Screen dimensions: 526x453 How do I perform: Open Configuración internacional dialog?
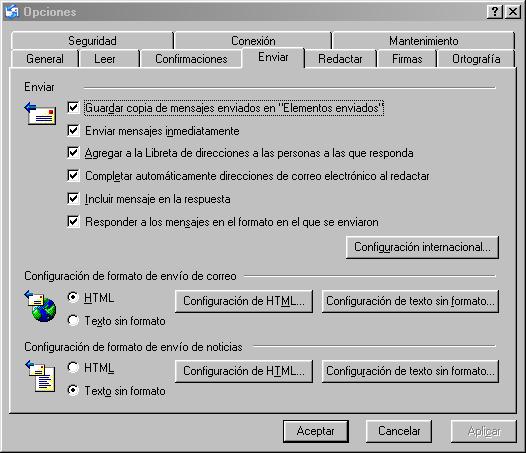coord(422,247)
